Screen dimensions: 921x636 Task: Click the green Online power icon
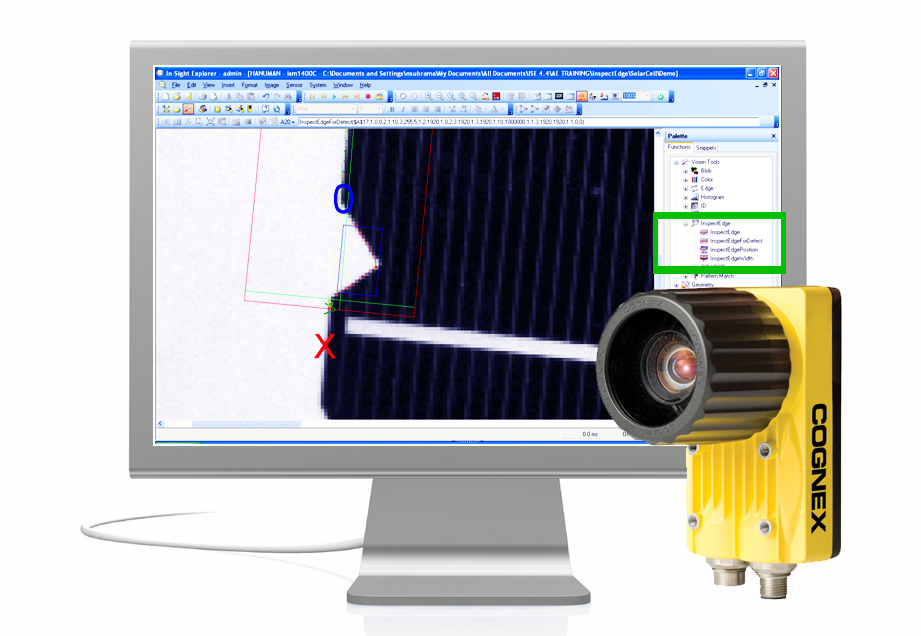click(661, 96)
